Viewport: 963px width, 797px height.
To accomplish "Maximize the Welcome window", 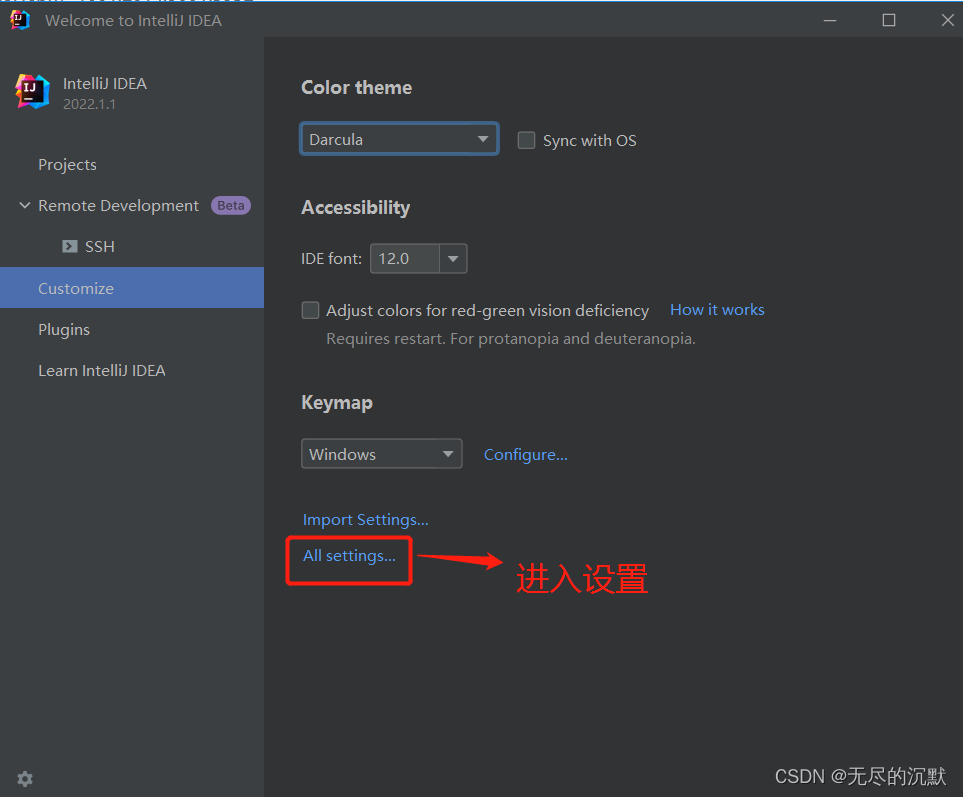I will [x=889, y=20].
